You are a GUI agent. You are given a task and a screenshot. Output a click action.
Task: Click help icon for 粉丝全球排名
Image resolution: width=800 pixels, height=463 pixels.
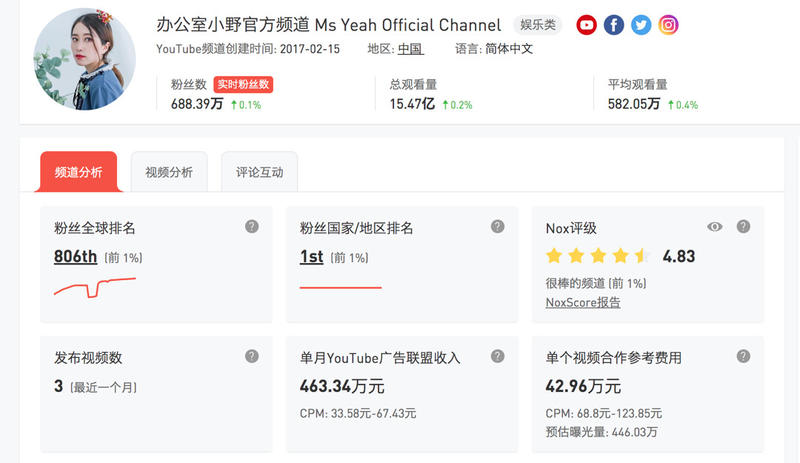click(252, 226)
